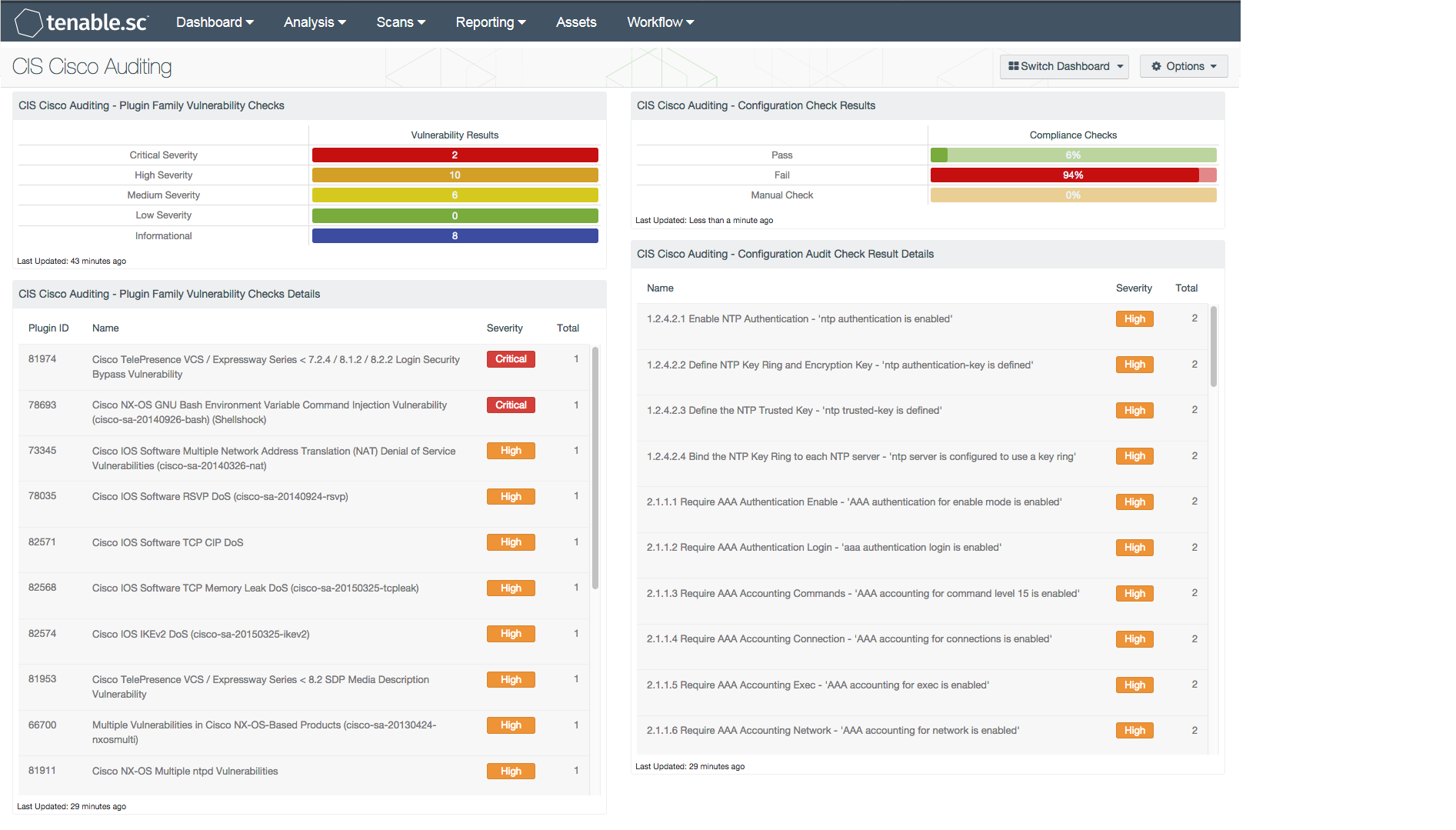
Task: Click the Manual Check row label
Action: [782, 195]
